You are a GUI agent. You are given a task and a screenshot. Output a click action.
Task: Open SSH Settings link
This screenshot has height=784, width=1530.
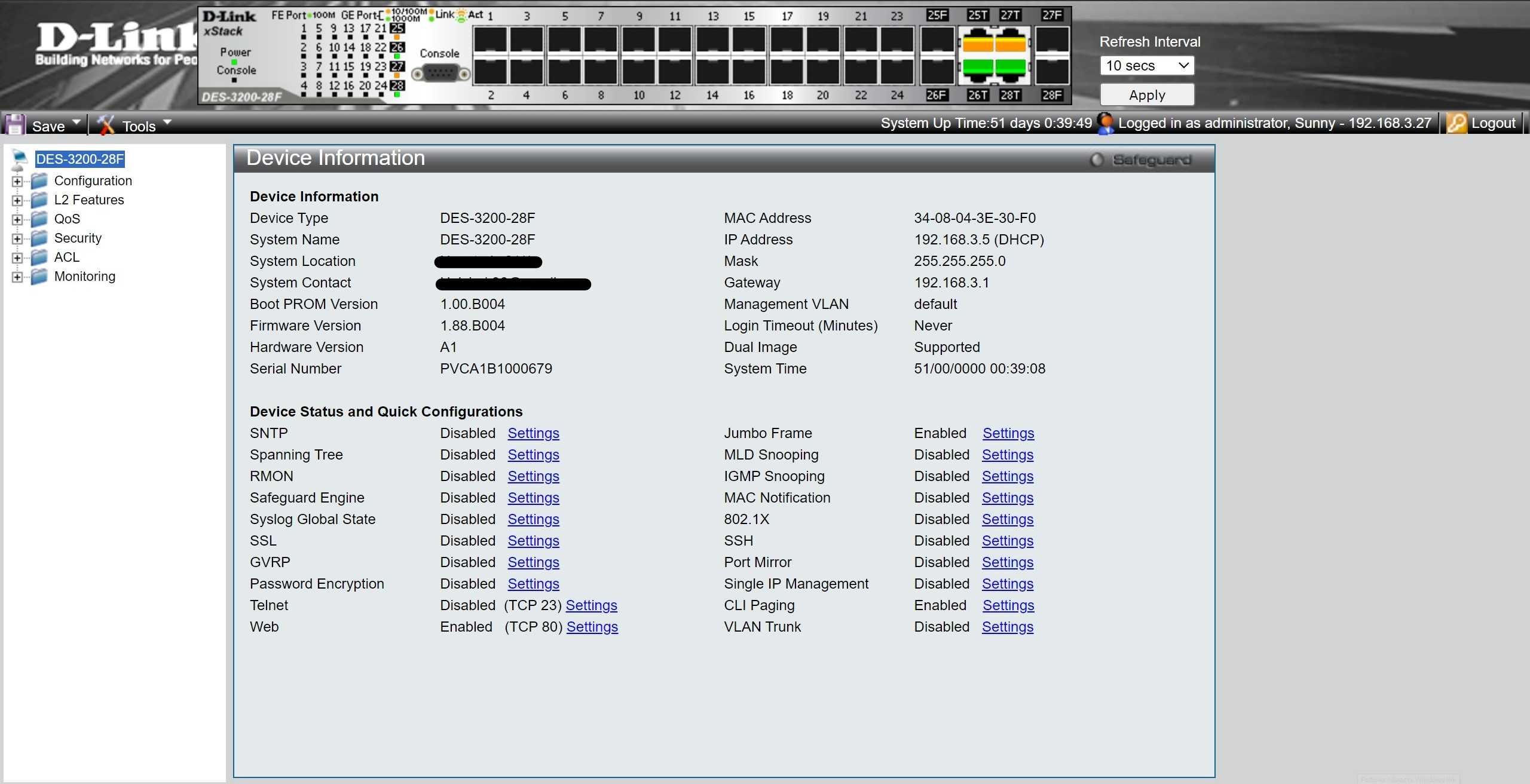1007,541
